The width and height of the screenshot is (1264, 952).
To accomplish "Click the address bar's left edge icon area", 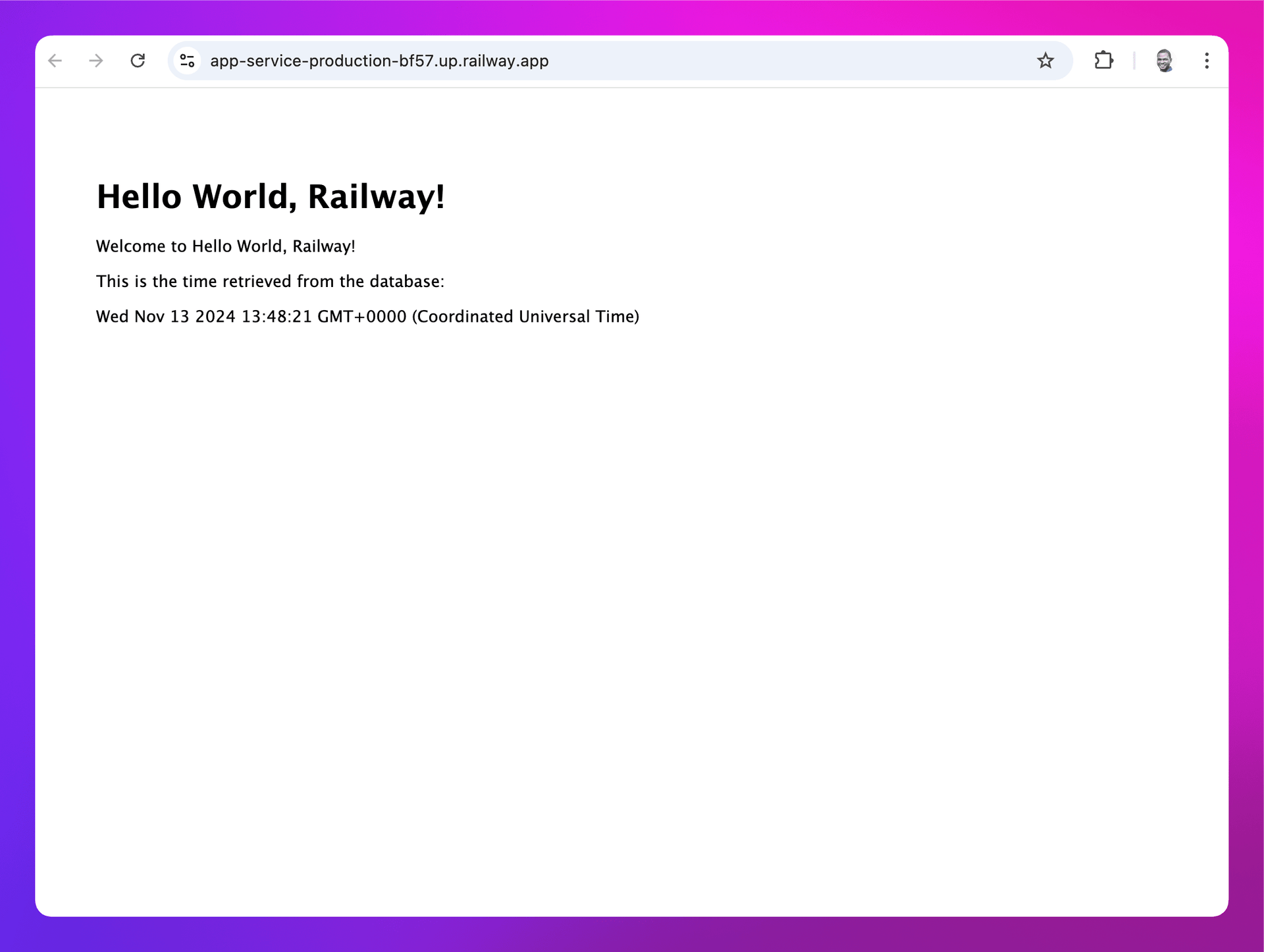I will click(x=186, y=61).
